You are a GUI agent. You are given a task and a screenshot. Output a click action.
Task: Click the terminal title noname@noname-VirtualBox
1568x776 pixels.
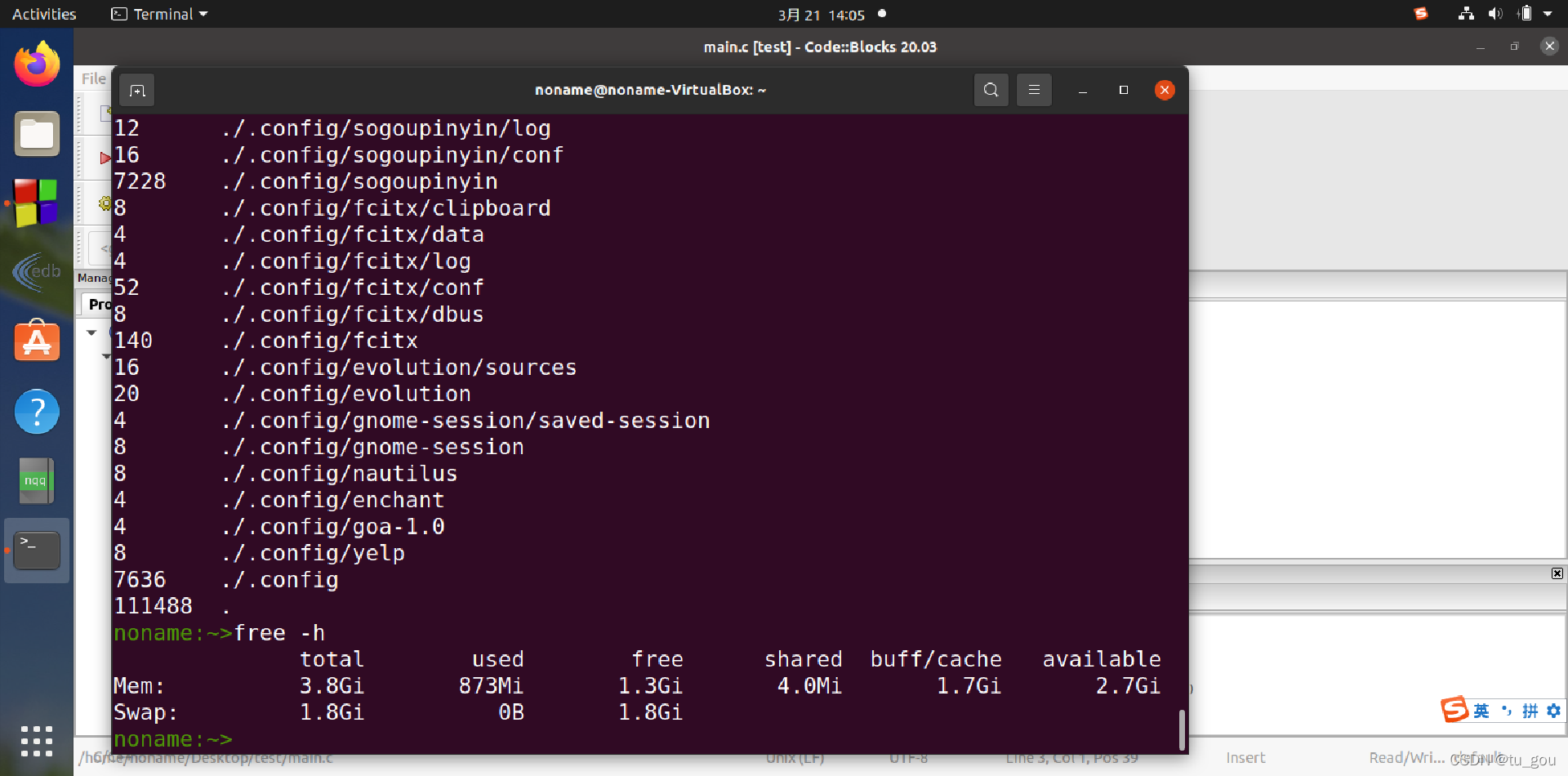pos(650,90)
